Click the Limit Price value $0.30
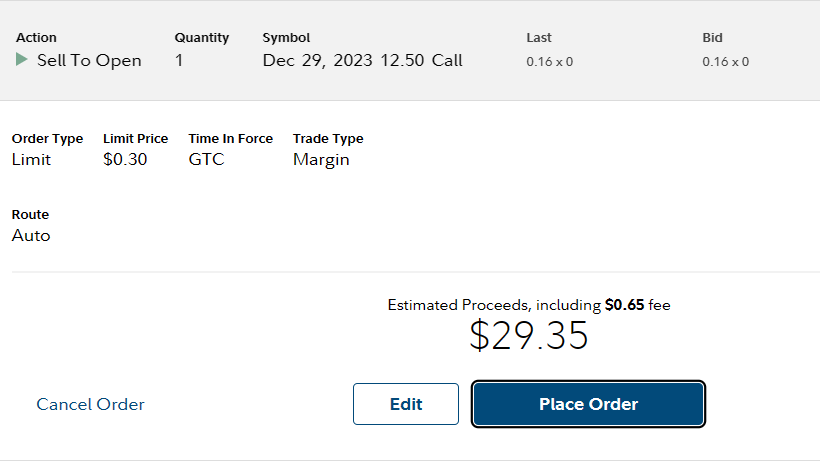Viewport: 820px width, 462px height. pyautogui.click(x=125, y=159)
